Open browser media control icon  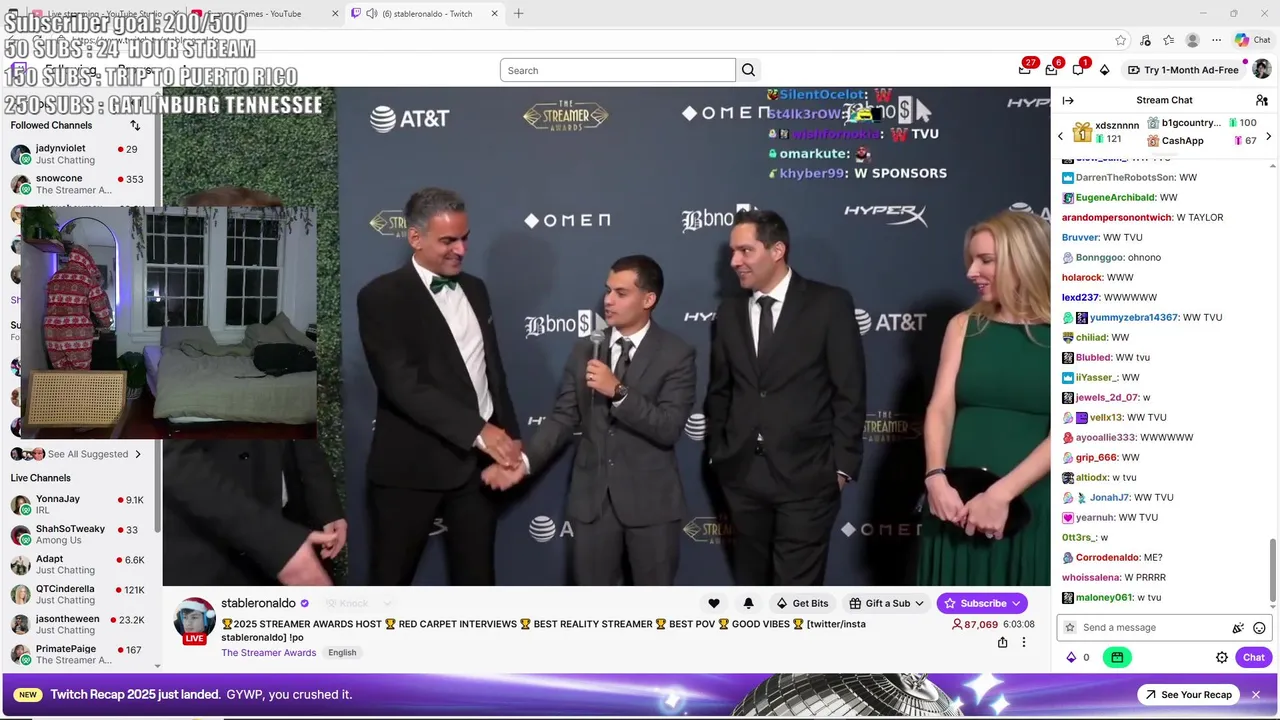click(x=1145, y=40)
